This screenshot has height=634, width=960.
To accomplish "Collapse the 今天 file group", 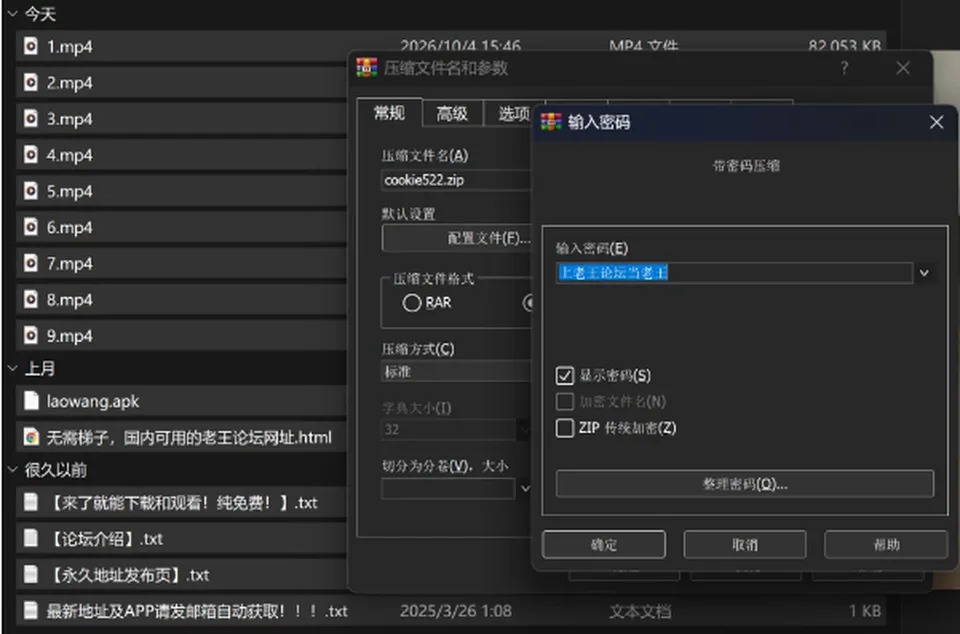I will [13, 13].
